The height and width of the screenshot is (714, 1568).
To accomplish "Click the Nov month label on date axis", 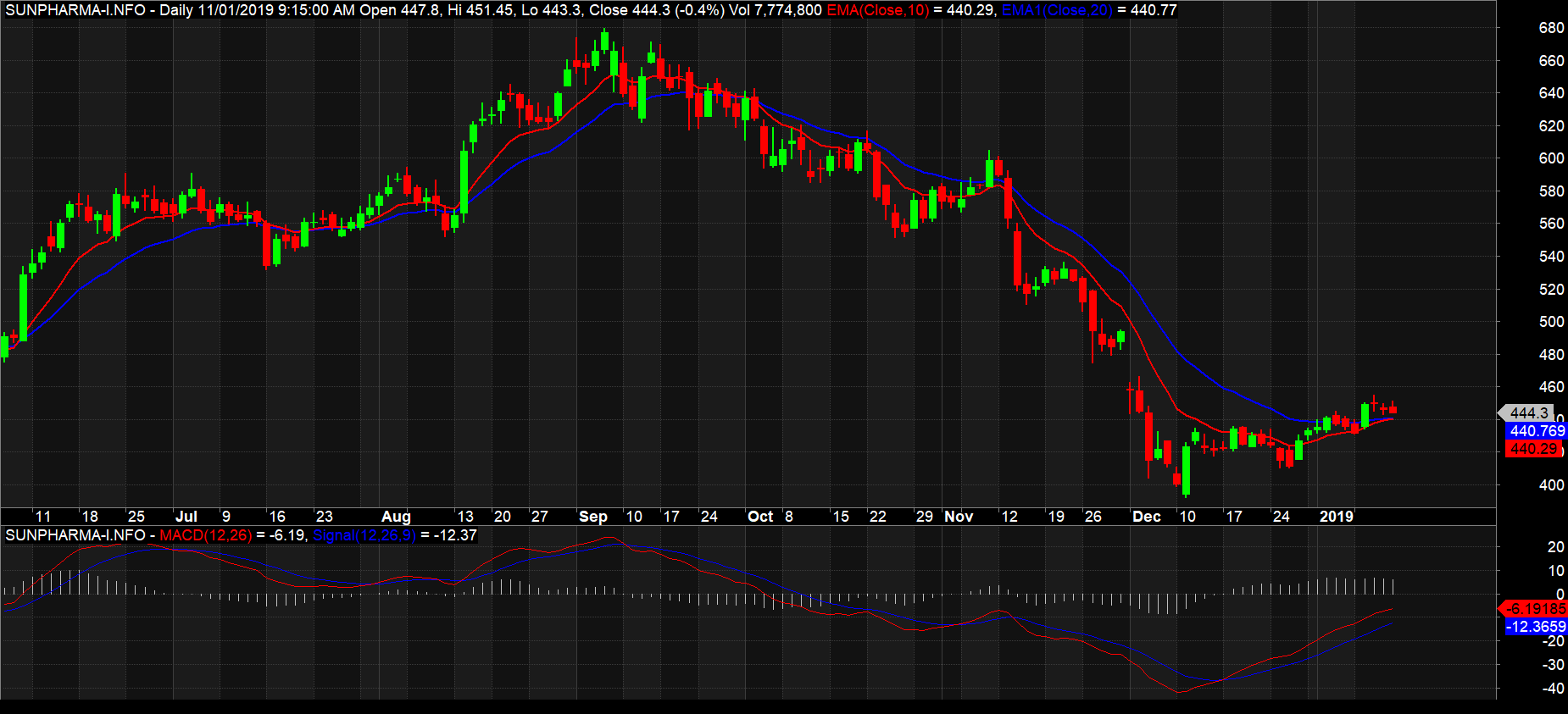I will (x=959, y=517).
